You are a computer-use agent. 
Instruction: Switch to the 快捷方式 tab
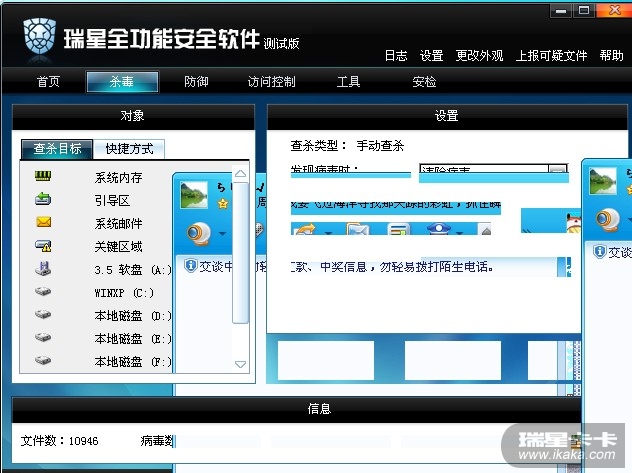pos(129,149)
